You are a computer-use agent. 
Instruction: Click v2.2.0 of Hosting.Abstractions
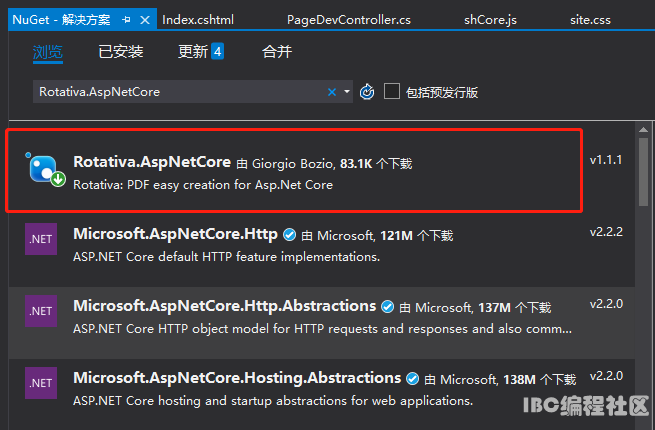click(606, 376)
